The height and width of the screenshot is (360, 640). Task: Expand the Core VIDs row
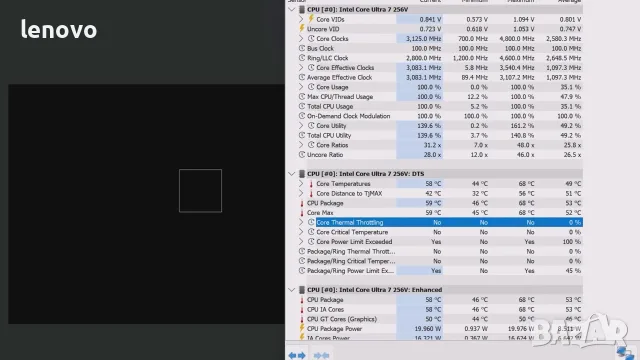pos(301,19)
